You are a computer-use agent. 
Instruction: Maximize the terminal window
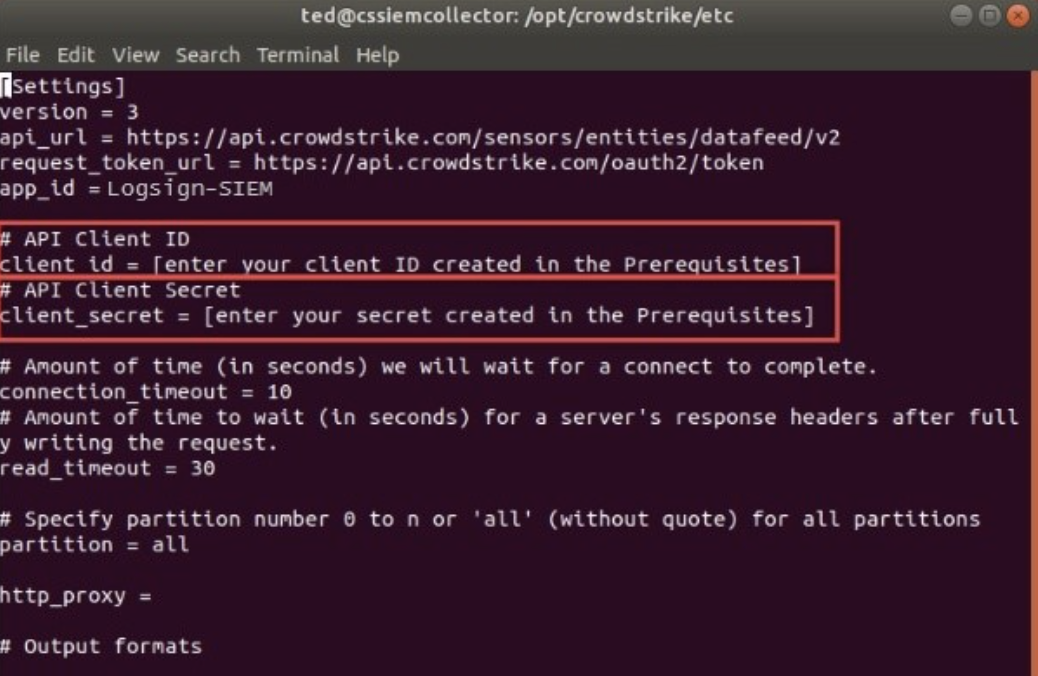tap(990, 15)
